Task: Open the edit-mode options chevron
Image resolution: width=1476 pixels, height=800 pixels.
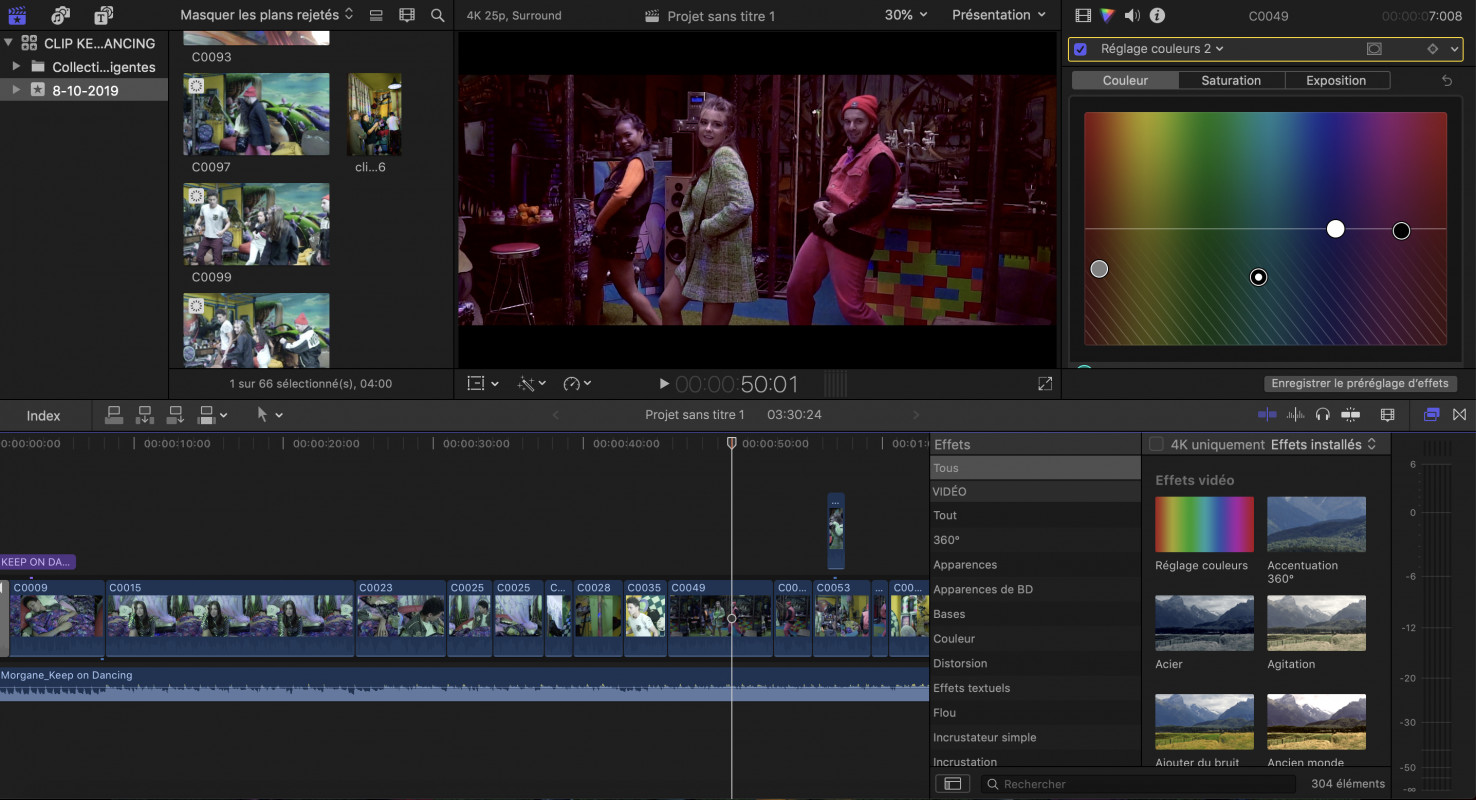Action: click(x=223, y=415)
